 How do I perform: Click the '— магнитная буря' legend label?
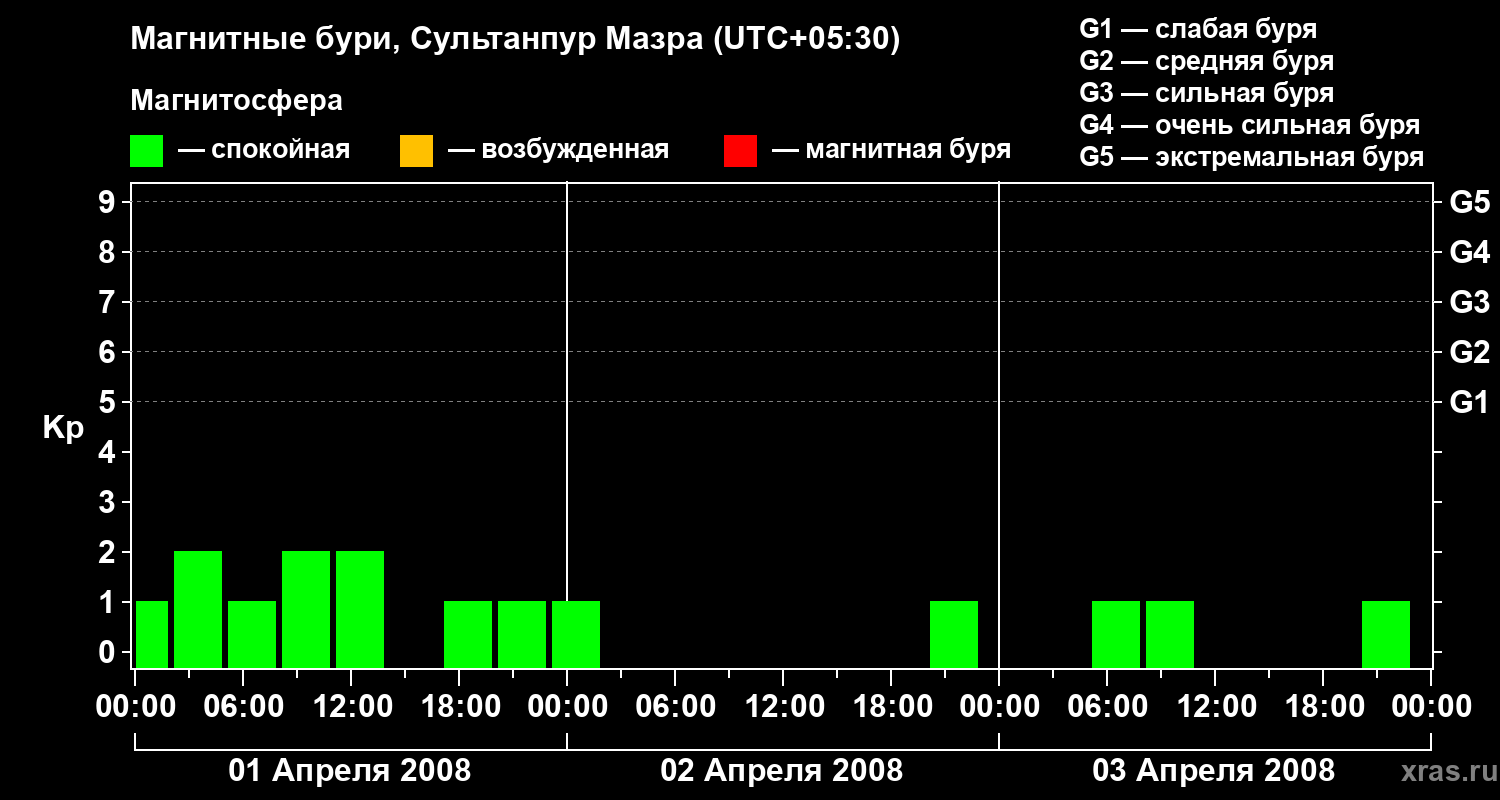click(x=891, y=150)
